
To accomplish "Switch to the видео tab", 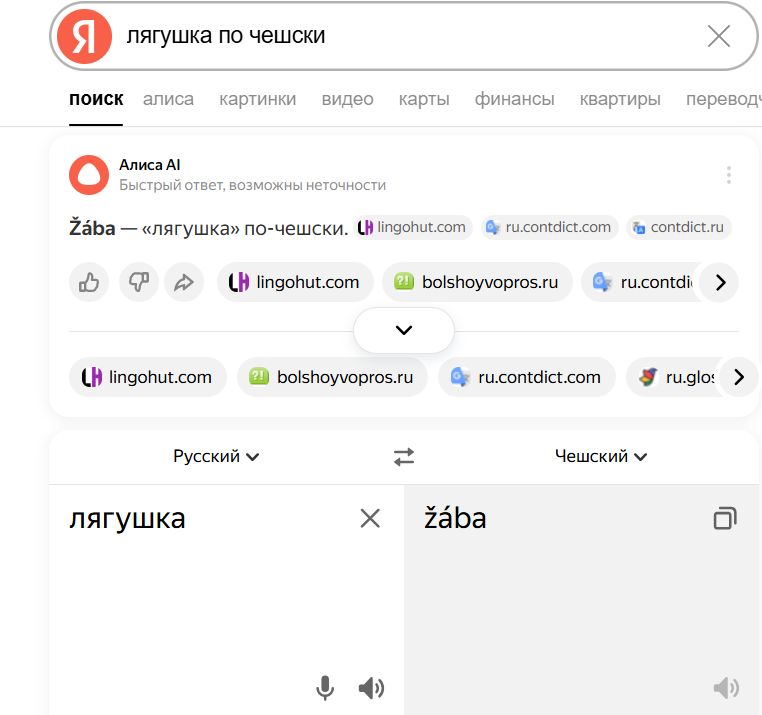I will click(347, 99).
